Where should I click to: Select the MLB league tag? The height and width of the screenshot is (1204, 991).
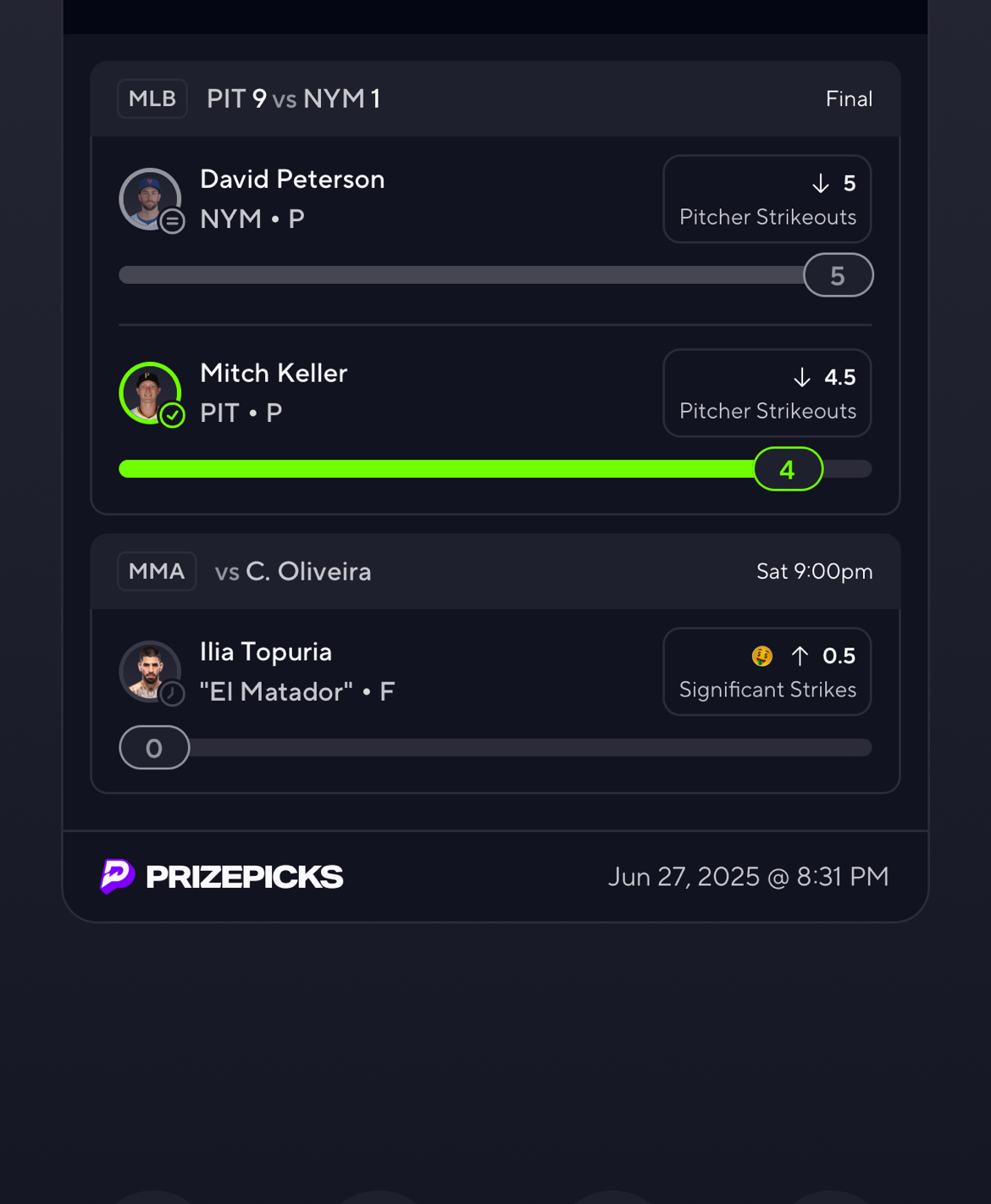point(152,99)
